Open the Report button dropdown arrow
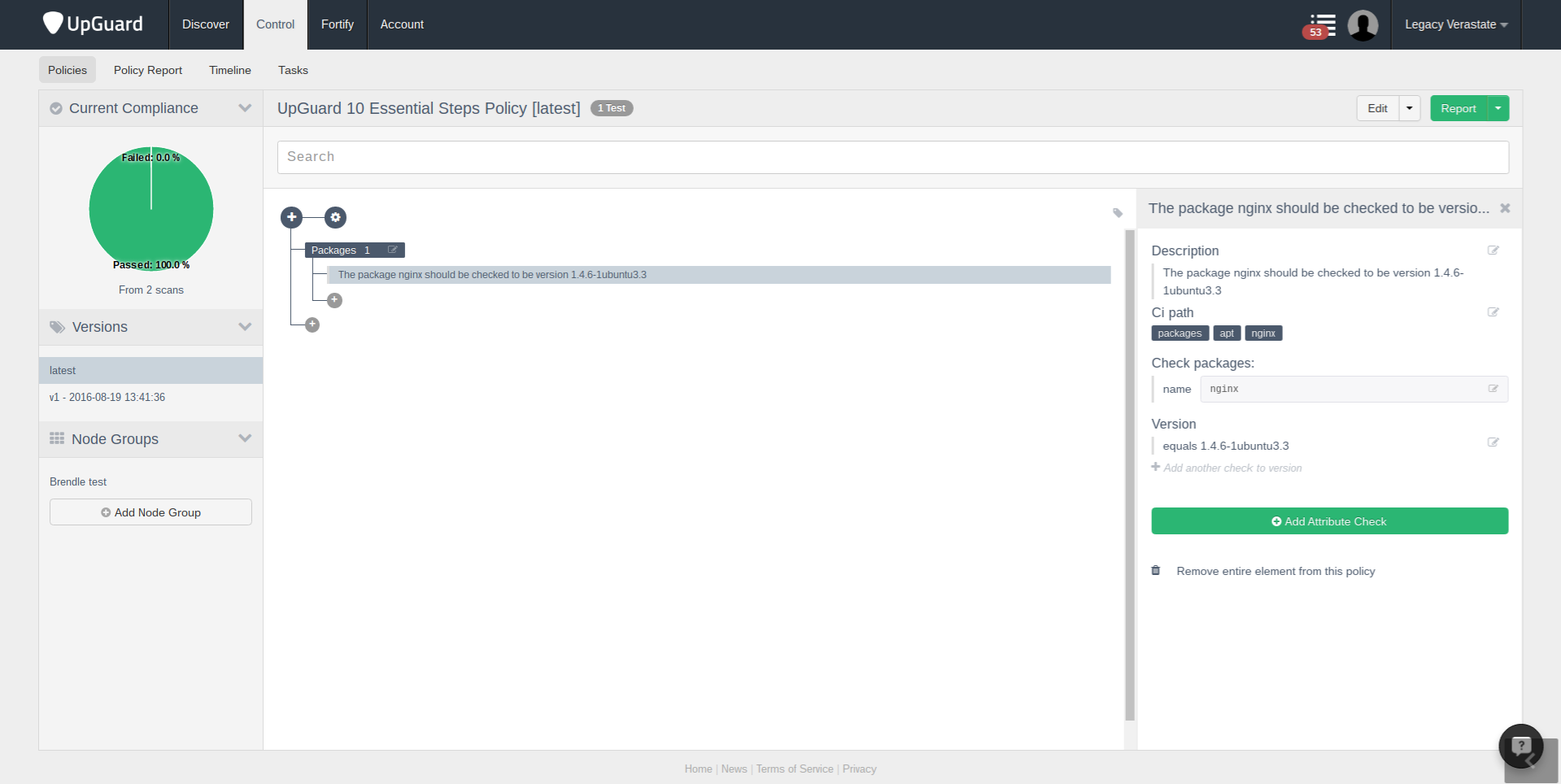The width and height of the screenshot is (1561, 784). [x=1498, y=108]
